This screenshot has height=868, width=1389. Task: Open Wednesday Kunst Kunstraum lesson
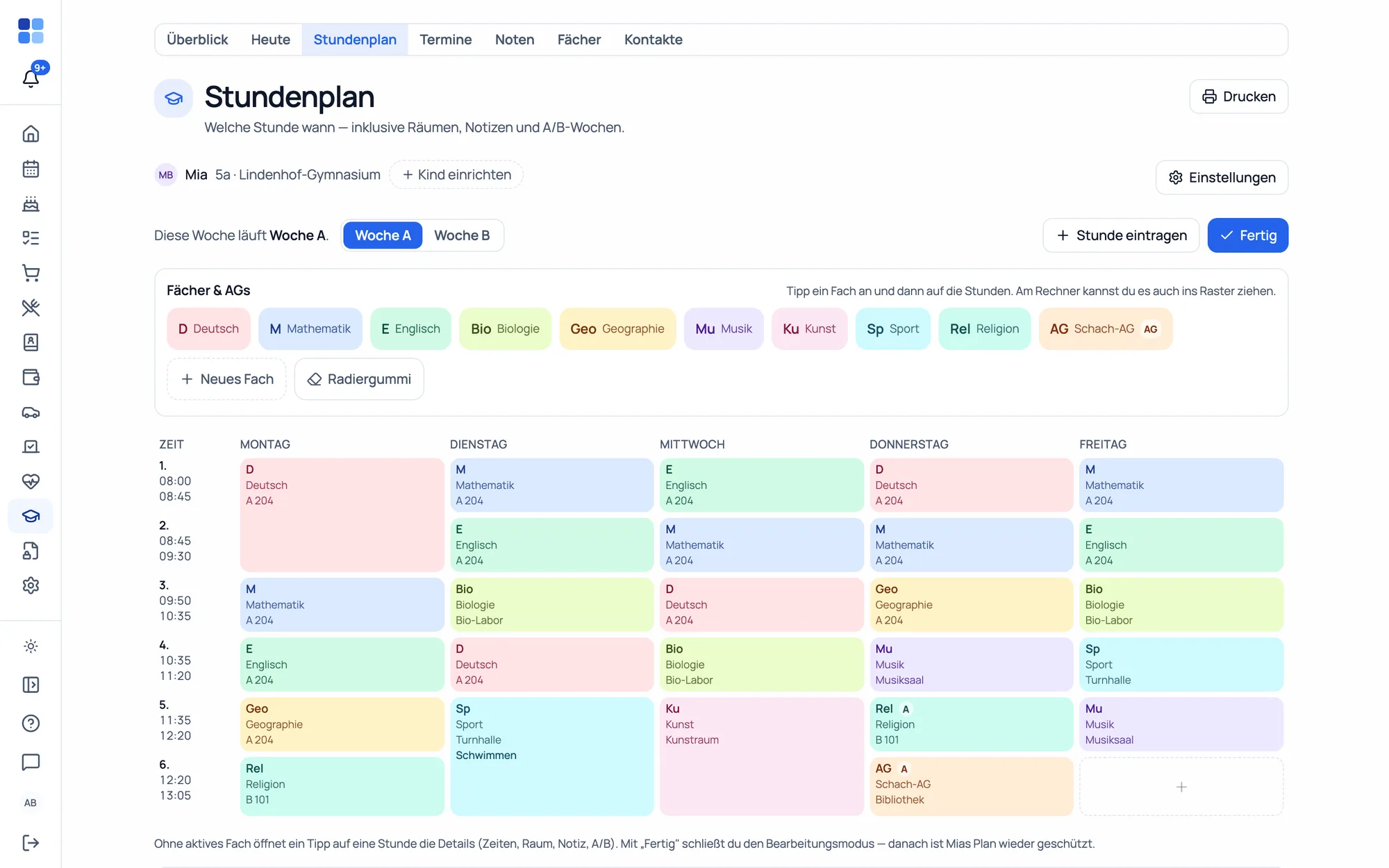point(761,756)
